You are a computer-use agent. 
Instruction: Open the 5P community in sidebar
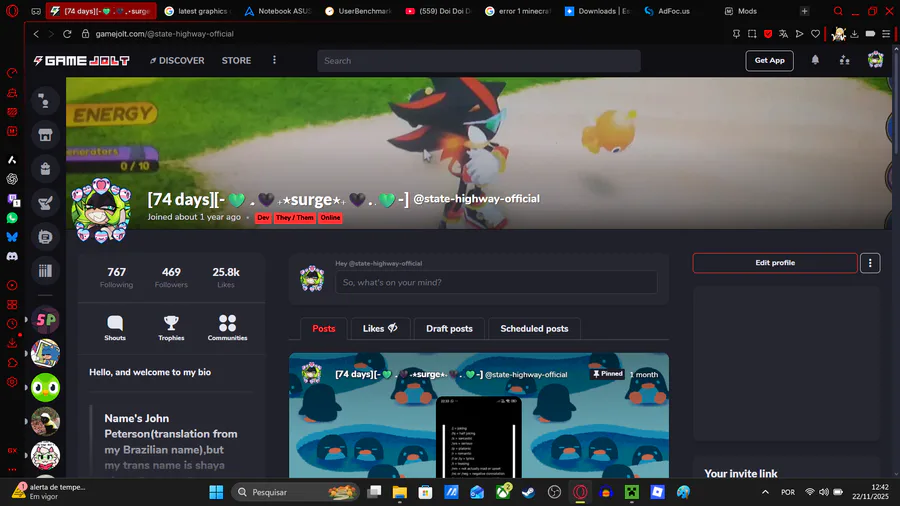point(45,320)
